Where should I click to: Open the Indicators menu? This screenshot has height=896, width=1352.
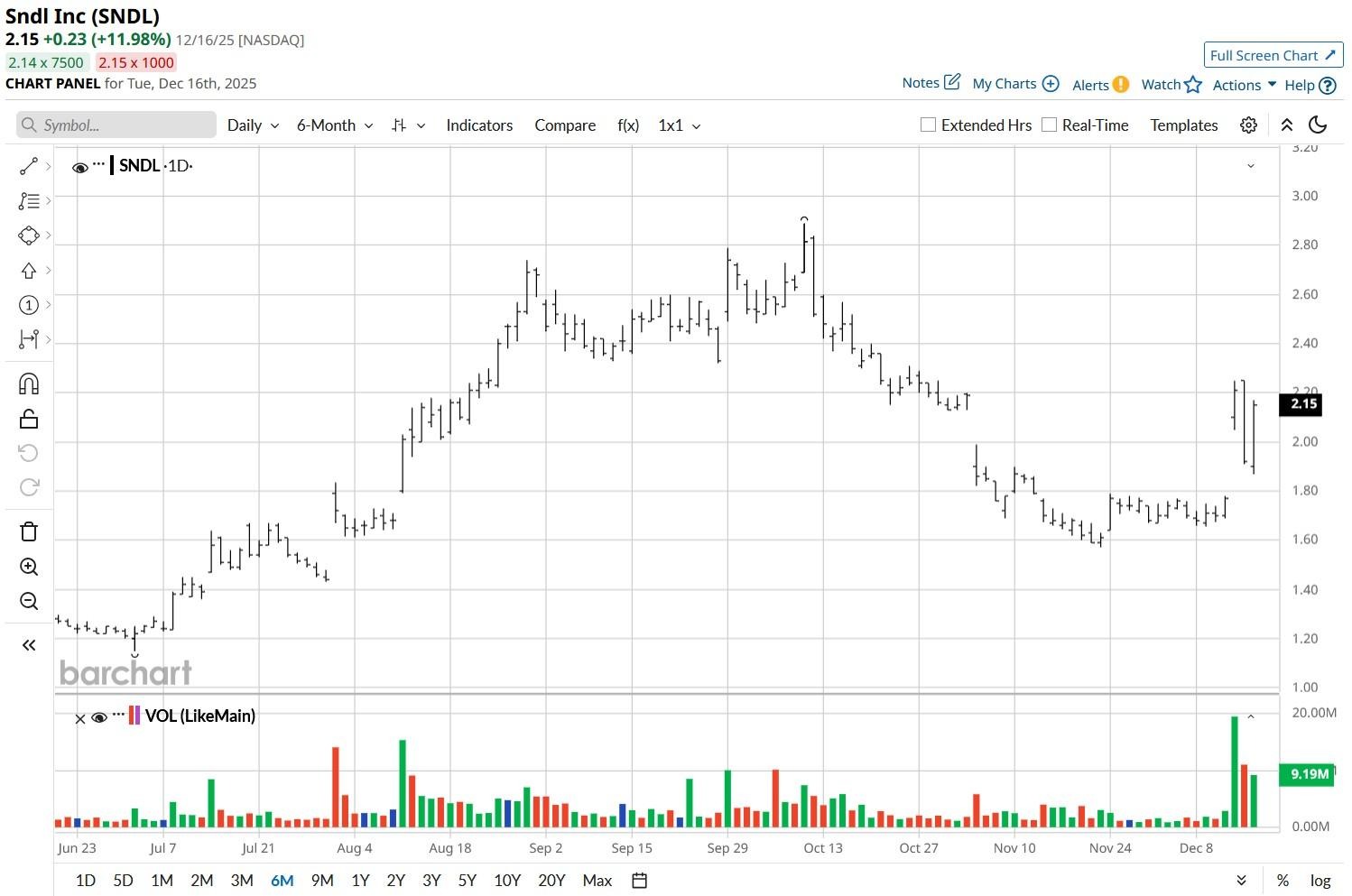point(479,125)
